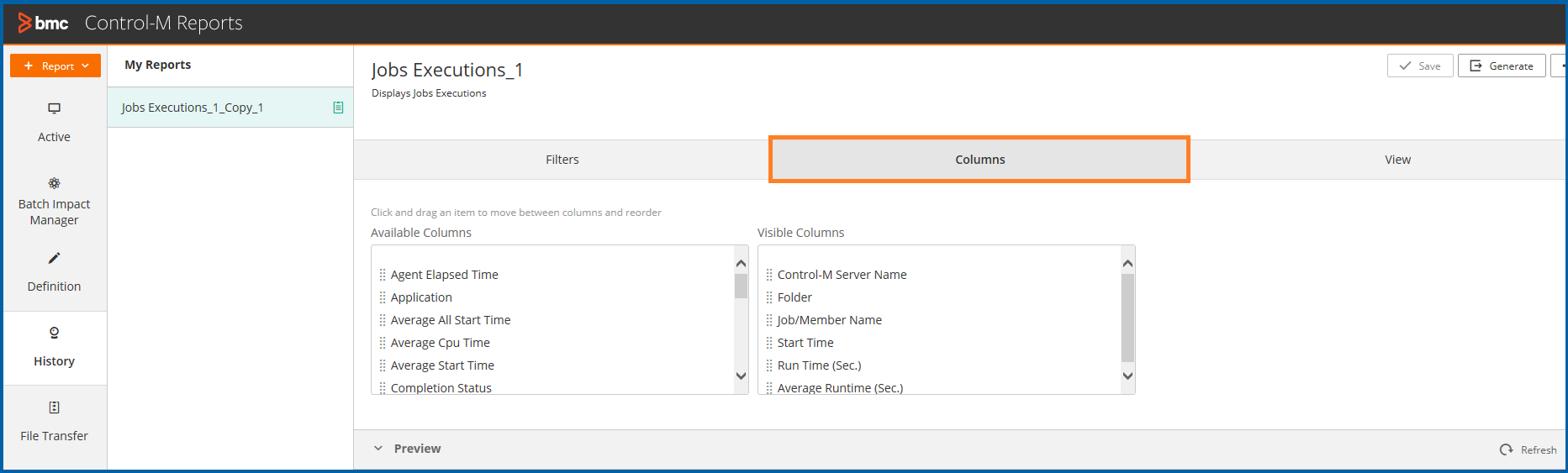The width and height of the screenshot is (1568, 473).
Task: Select the Columns tab
Action: click(x=979, y=160)
